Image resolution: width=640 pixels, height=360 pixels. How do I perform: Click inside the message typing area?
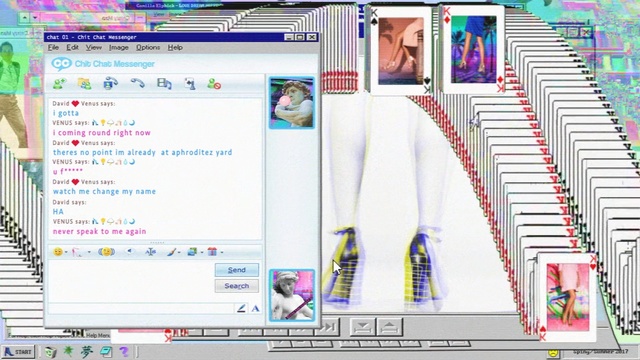[131, 282]
